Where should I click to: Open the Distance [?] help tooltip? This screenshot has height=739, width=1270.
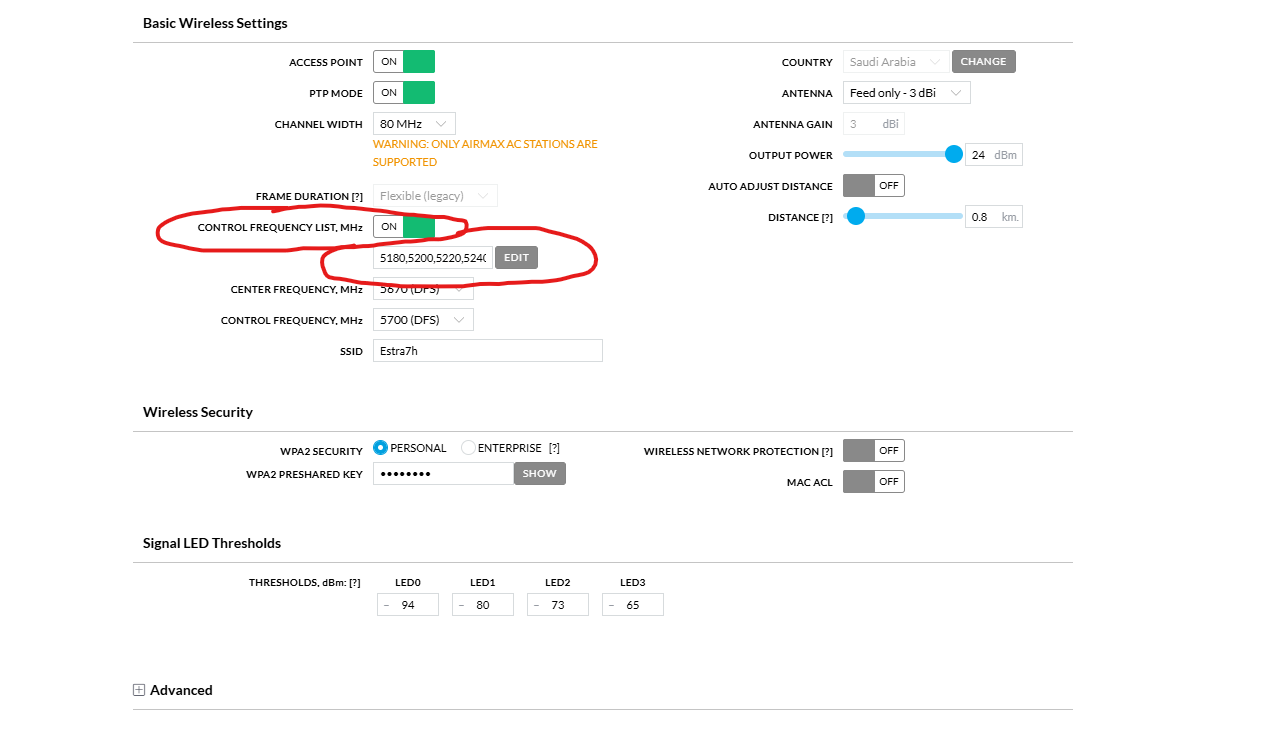point(827,217)
